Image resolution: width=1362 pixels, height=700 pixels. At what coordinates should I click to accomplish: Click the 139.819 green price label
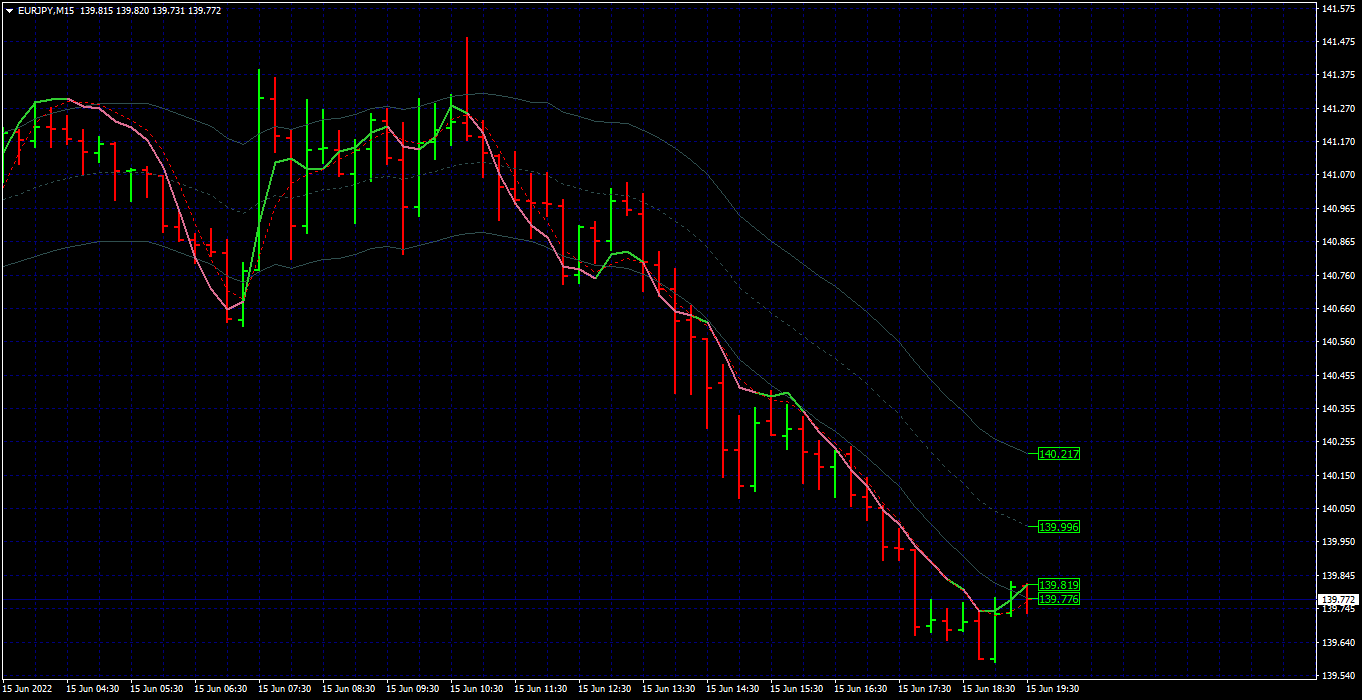tap(1059, 585)
